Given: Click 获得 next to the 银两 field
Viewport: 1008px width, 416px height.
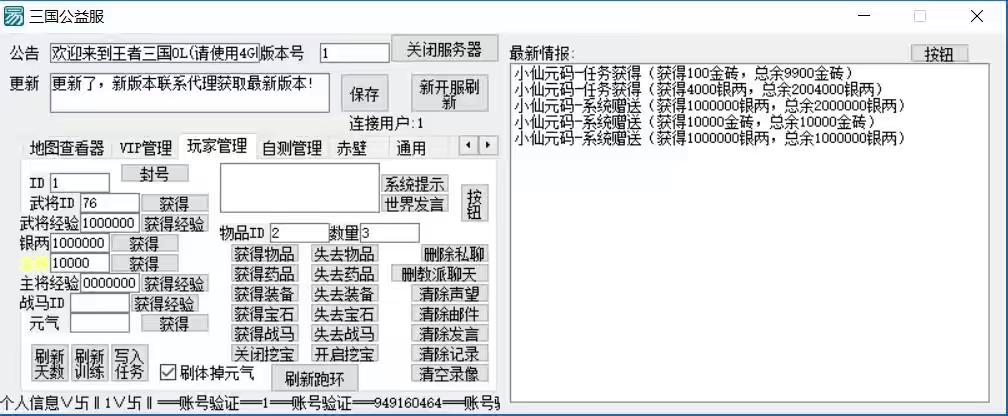Looking at the screenshot, I should (144, 244).
